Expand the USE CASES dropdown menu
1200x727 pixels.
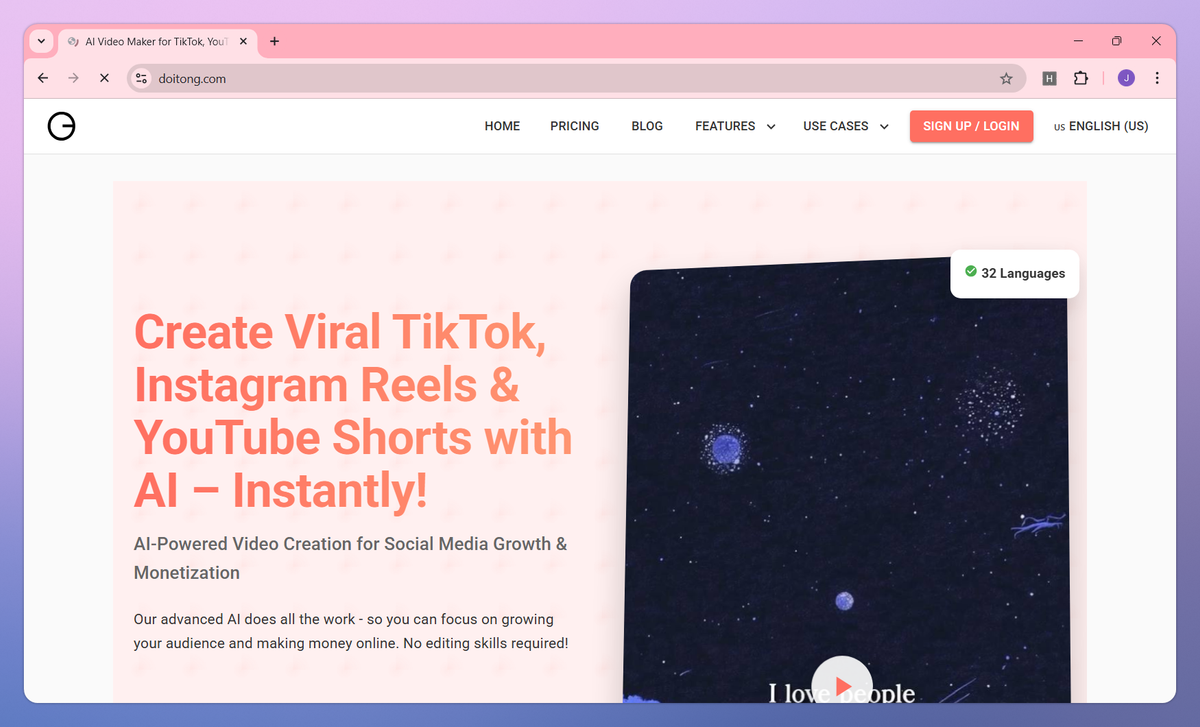click(846, 126)
